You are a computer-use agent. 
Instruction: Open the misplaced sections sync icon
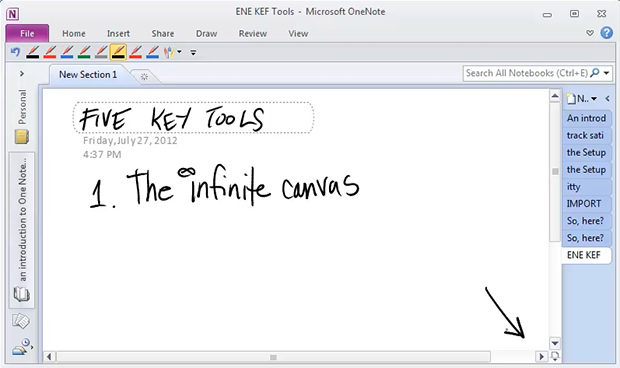(21, 347)
